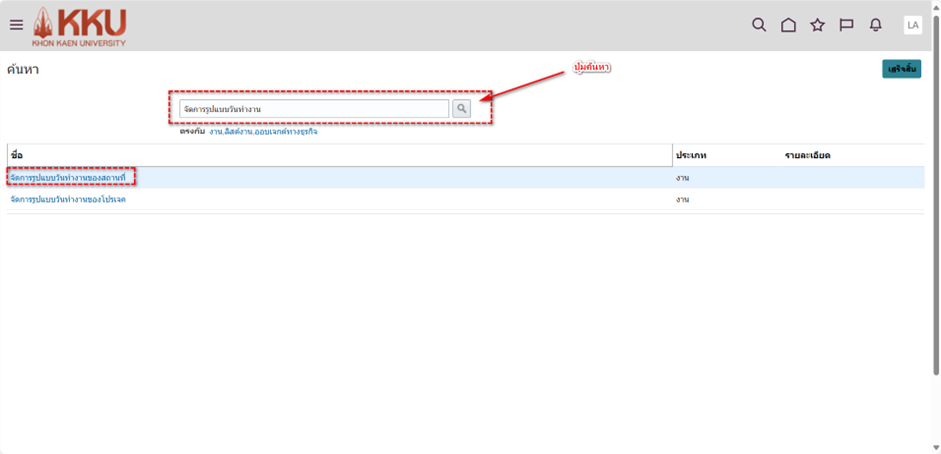Open Favorites with the star icon
This screenshot has width=941, height=454.
(817, 25)
